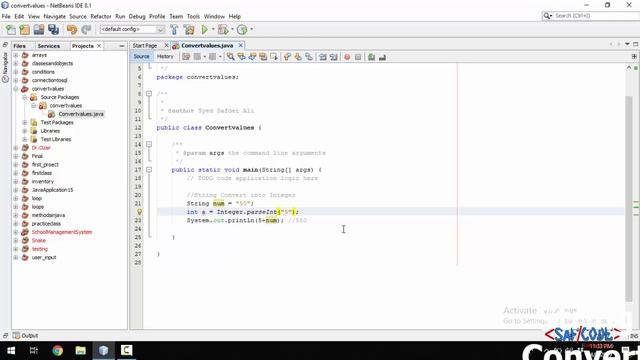
Task: Collapse the Source Packages node
Action: point(25,97)
